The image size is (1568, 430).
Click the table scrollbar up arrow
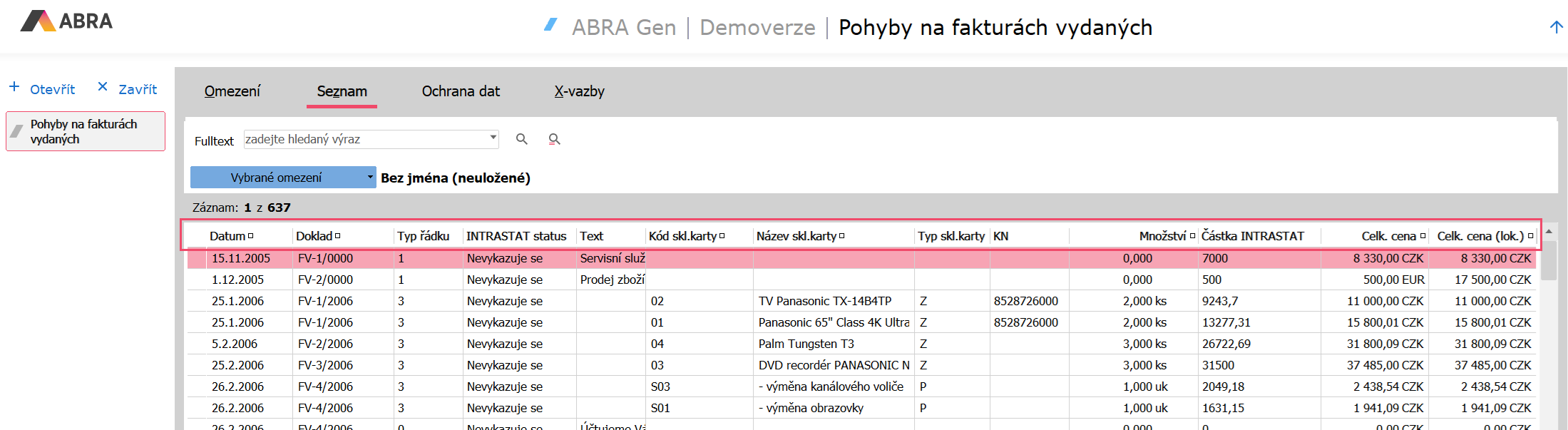coord(1549,232)
